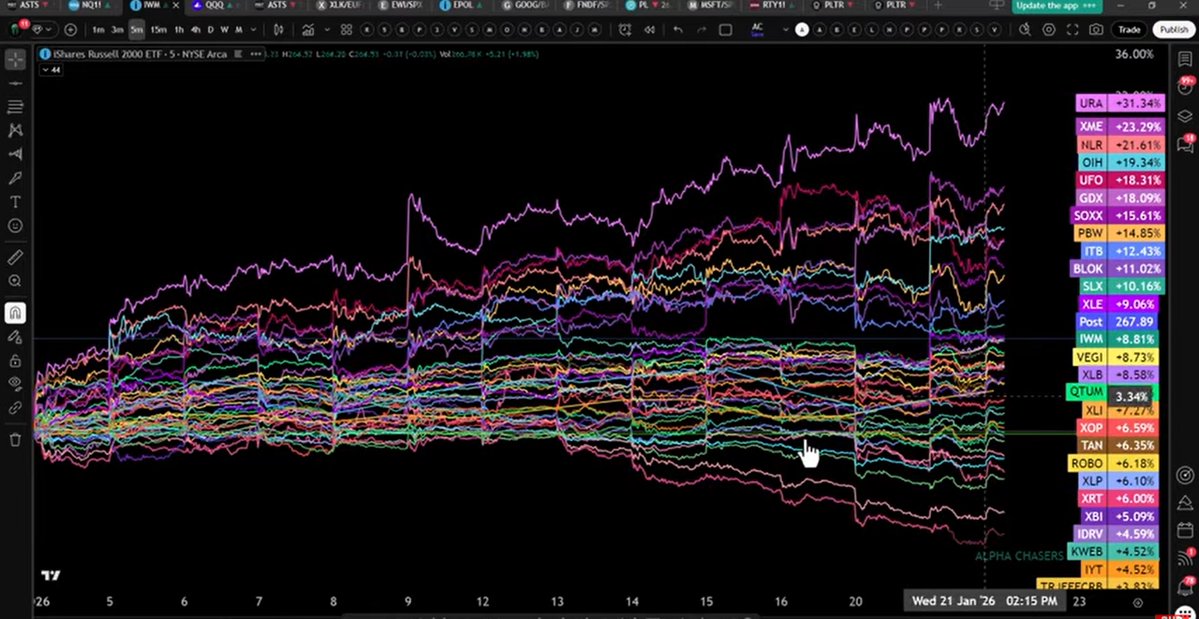Viewport: 1199px width, 619px height.
Task: Open a new tab with plus
Action: click(x=938, y=5)
